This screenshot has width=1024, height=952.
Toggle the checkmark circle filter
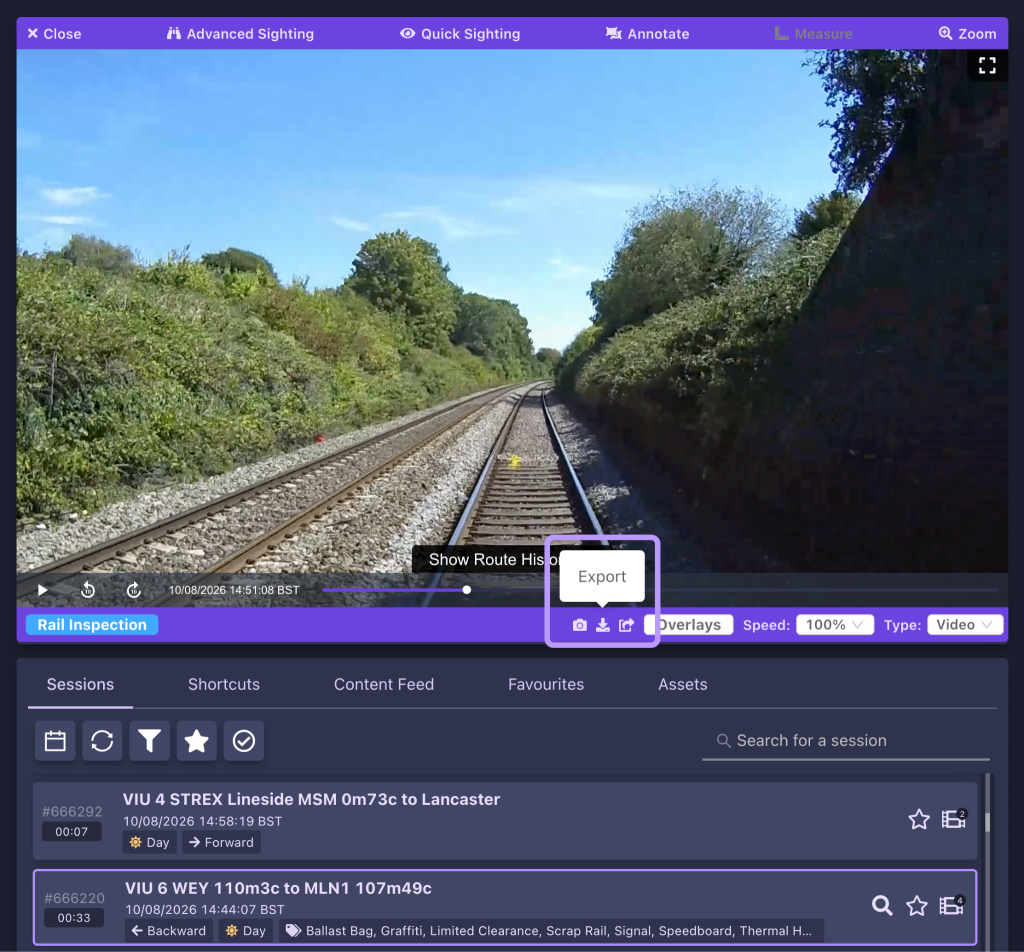click(244, 741)
